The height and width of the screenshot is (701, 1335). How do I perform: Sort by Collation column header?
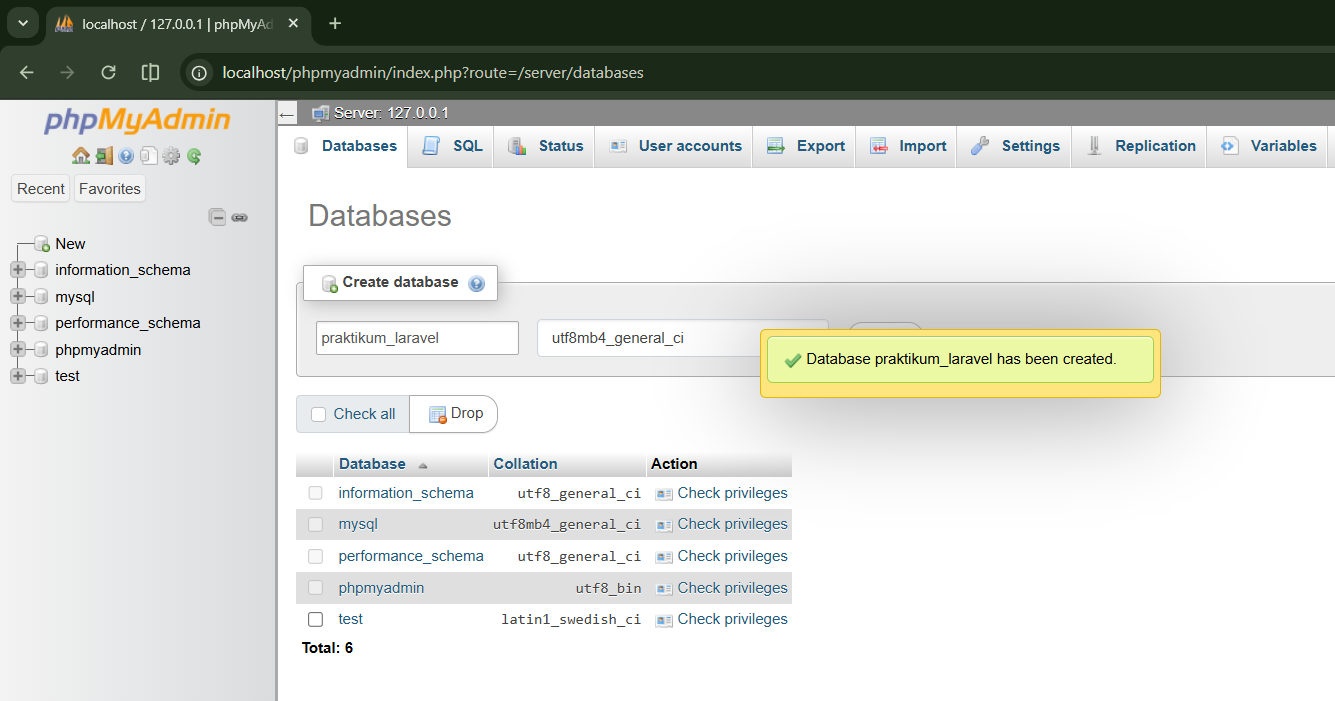525,464
